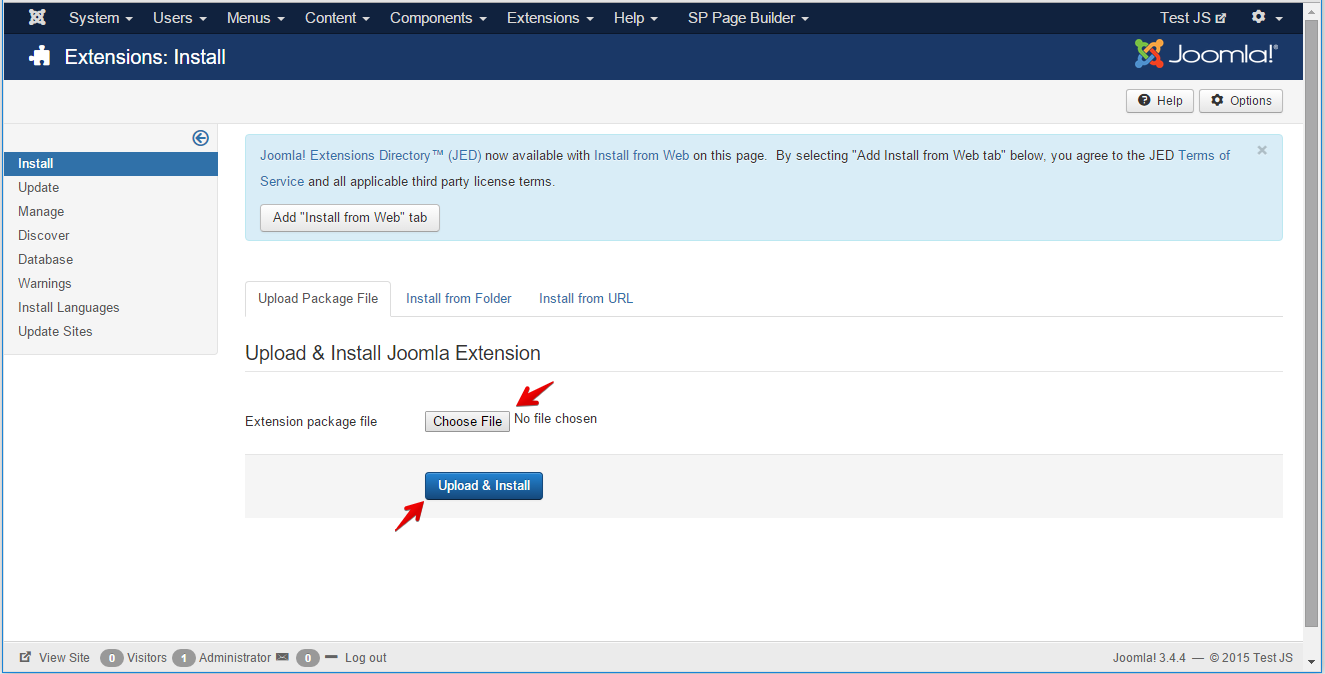Open the control panel via the home icon
This screenshot has height=674, width=1325.
pos(38,56)
